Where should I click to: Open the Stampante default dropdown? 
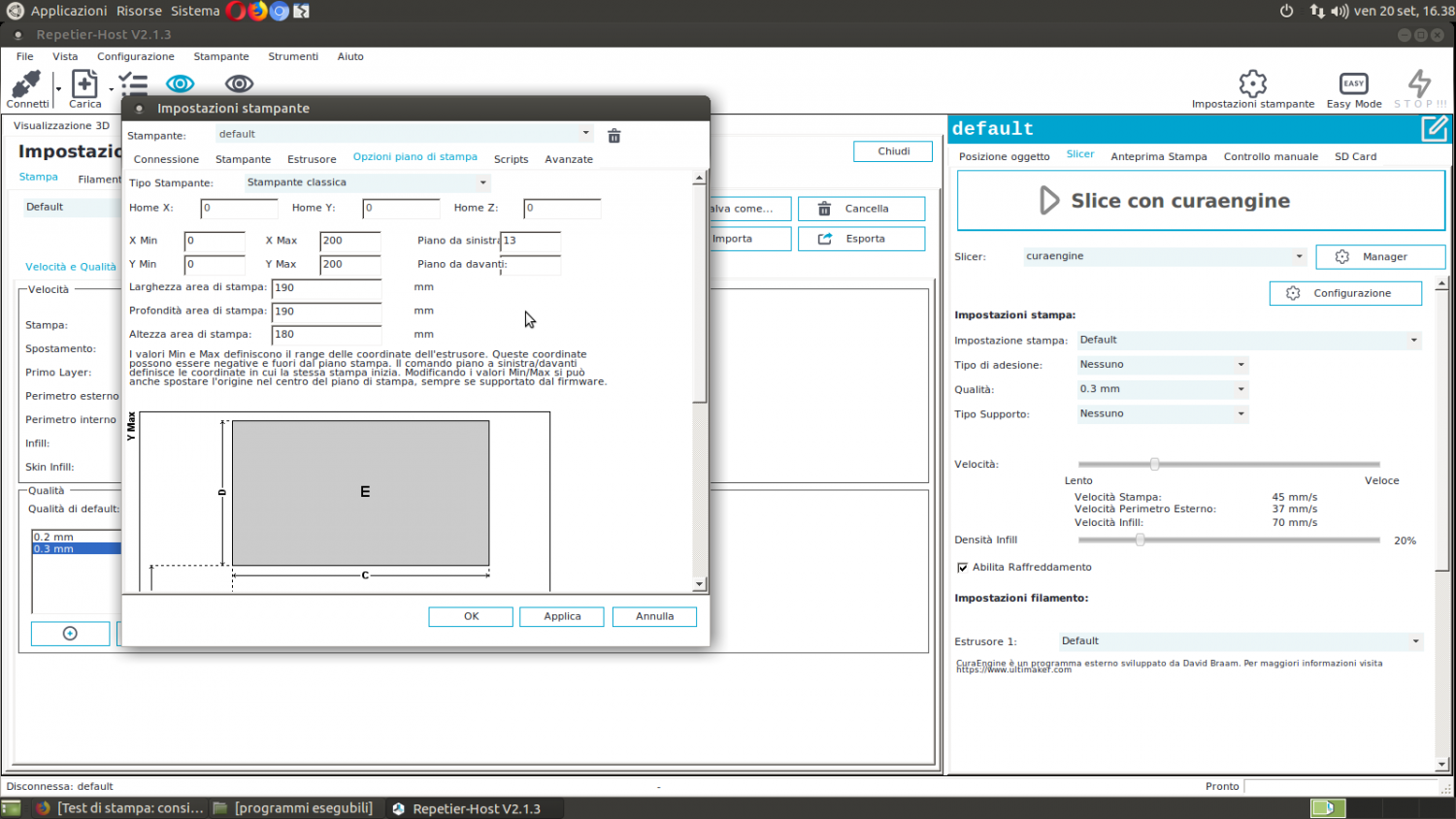[404, 134]
